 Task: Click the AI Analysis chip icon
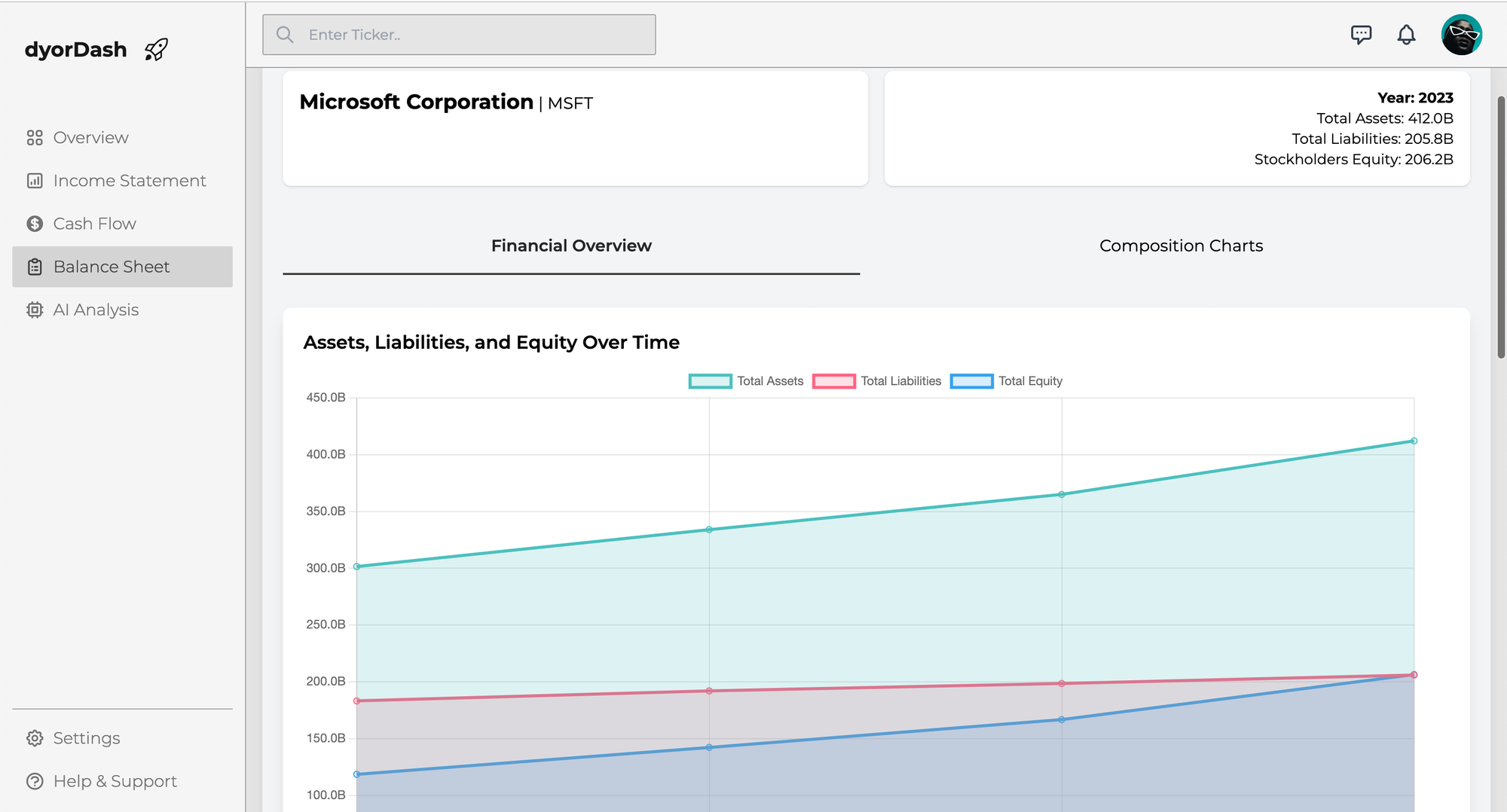[35, 310]
